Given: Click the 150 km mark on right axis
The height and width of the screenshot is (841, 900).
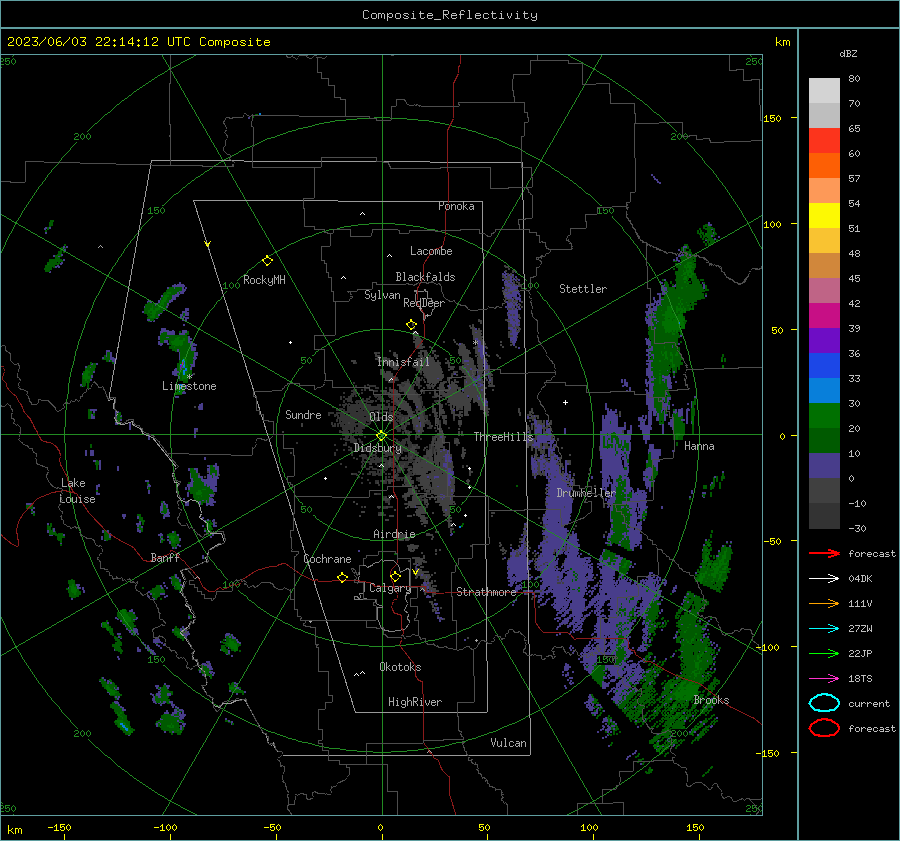Looking at the screenshot, I should click(773, 118).
